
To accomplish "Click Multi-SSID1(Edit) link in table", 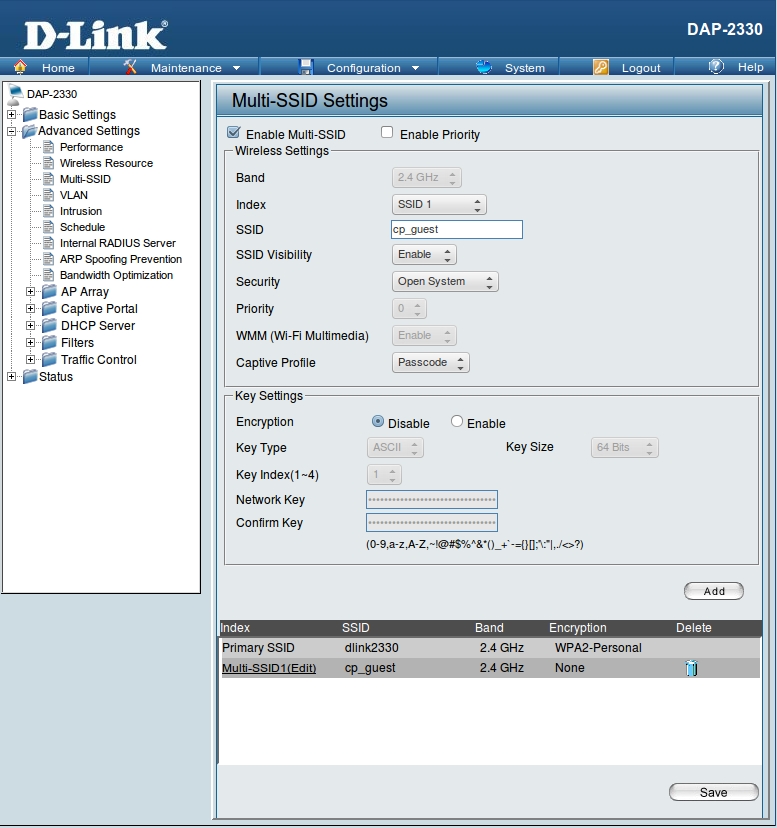I will pyautogui.click(x=269, y=668).
